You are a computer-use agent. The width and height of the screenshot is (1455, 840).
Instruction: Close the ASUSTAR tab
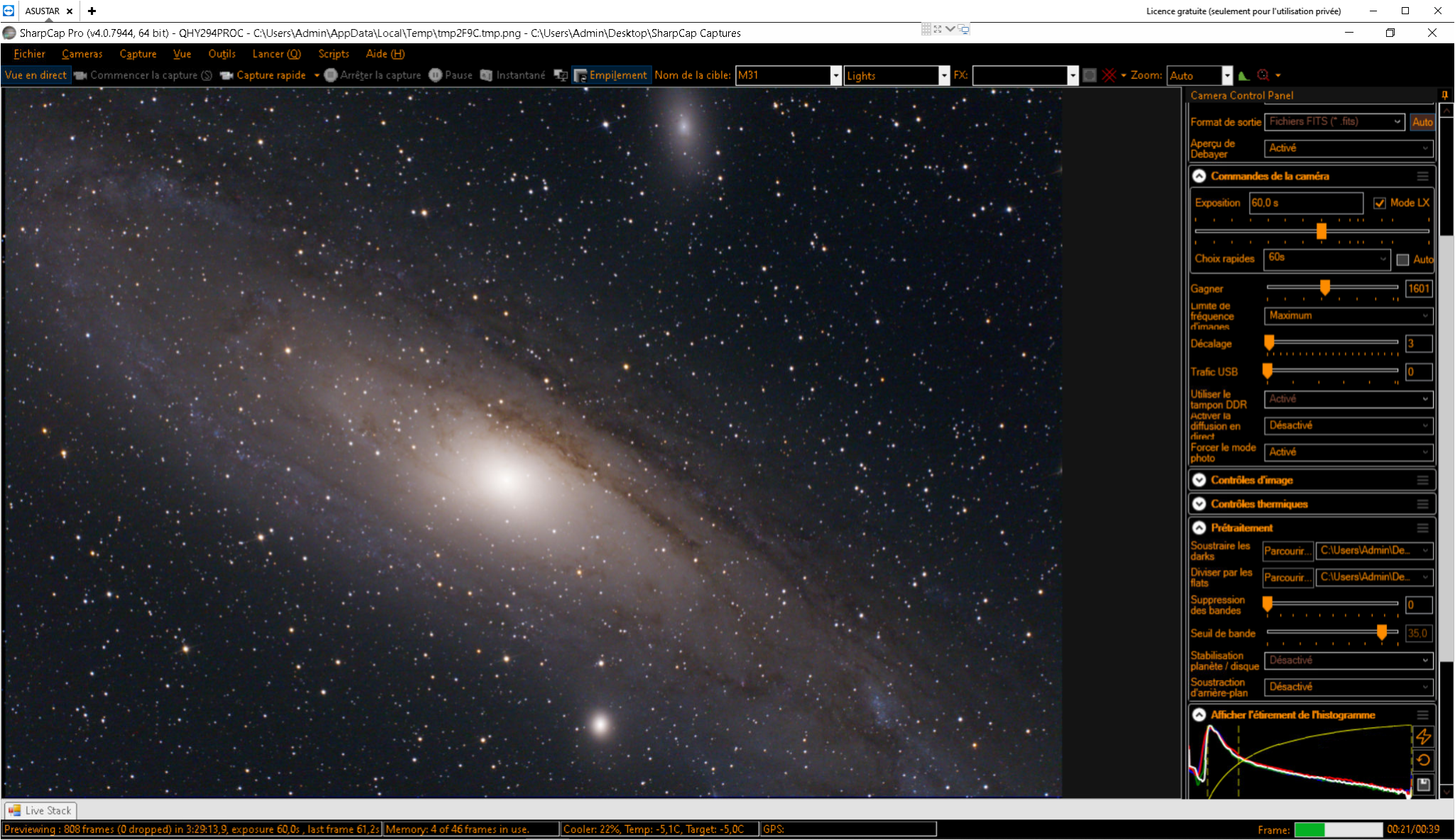click(70, 11)
